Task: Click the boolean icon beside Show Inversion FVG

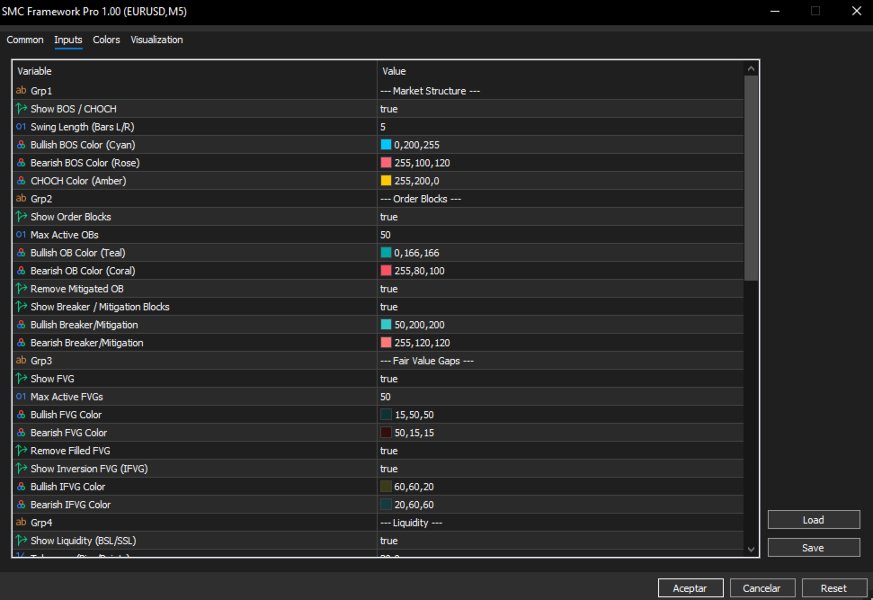Action: [21, 468]
